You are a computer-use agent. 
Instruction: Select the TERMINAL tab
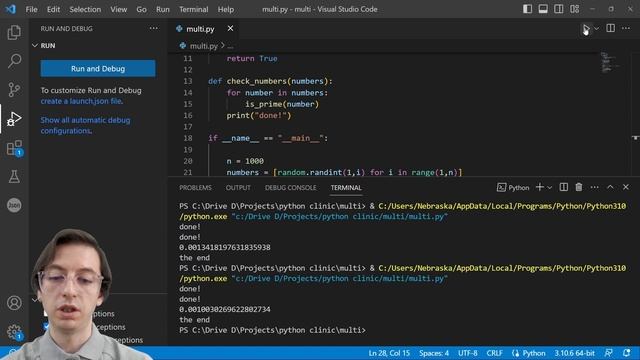pos(346,188)
